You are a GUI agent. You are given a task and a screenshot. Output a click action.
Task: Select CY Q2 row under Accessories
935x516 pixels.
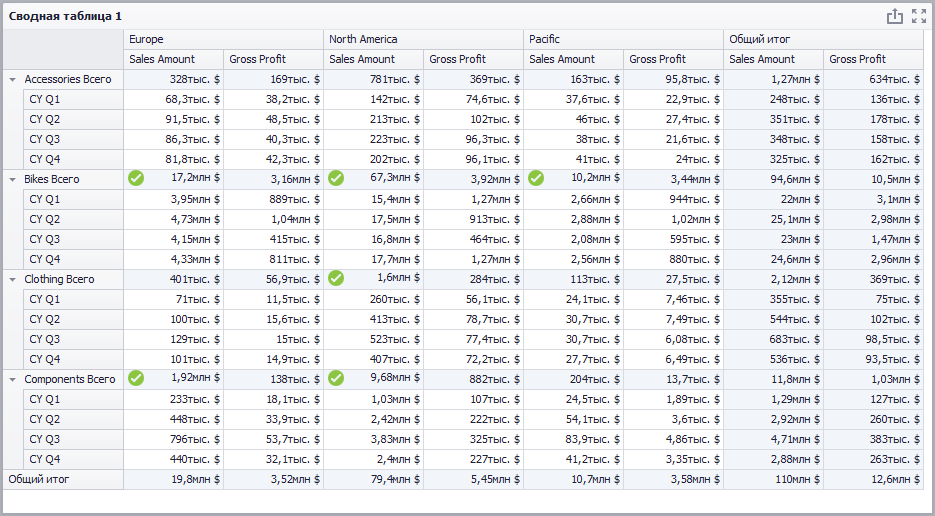click(x=73, y=119)
